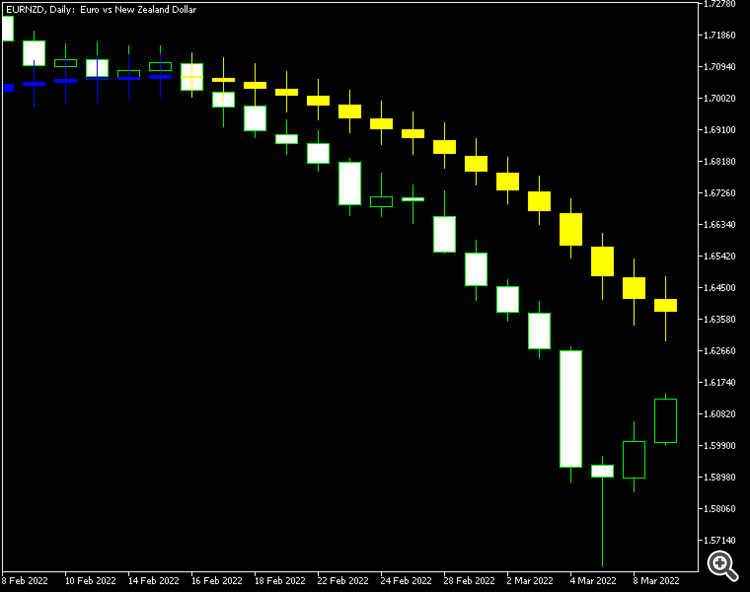The width and height of the screenshot is (750, 592).
Task: Click the 1.65420 price label
Action: [720, 256]
